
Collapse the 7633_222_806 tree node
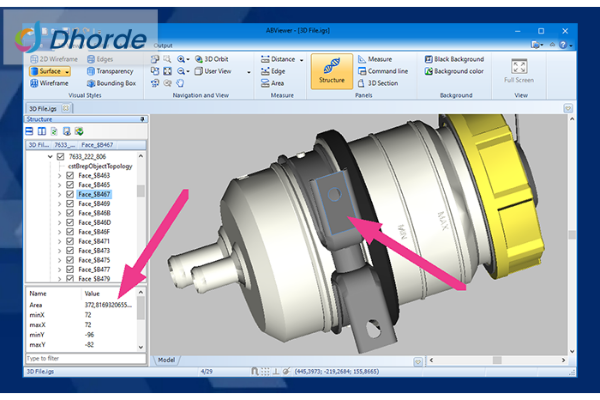click(50, 157)
